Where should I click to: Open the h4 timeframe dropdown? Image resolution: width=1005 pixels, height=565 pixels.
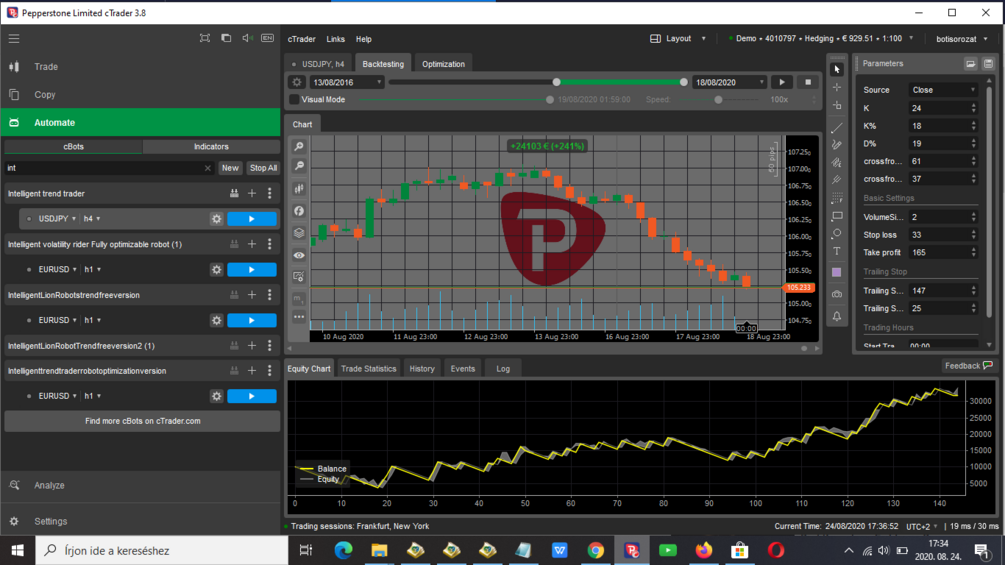92,219
